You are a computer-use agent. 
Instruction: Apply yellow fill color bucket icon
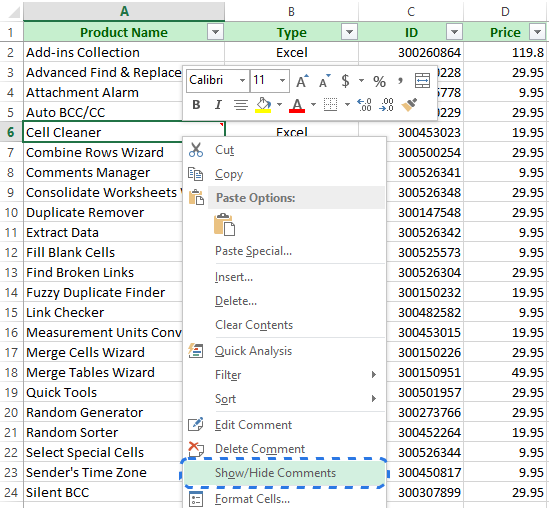263,105
